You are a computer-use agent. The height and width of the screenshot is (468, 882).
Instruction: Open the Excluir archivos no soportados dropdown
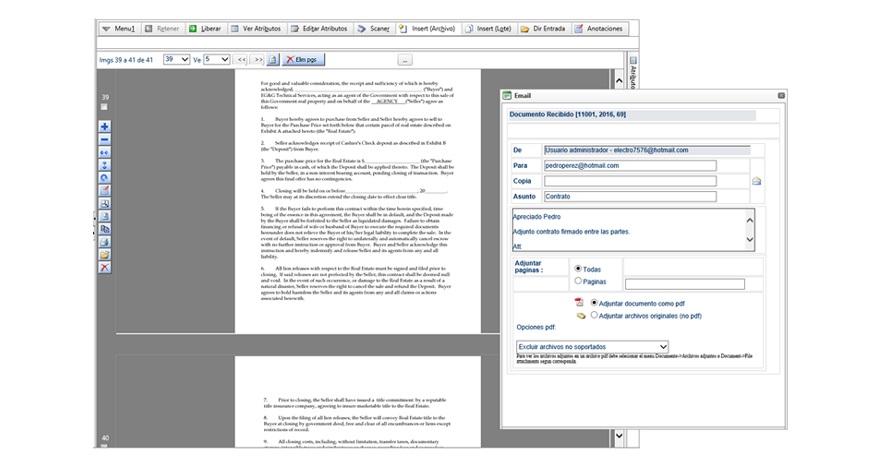click(592, 347)
